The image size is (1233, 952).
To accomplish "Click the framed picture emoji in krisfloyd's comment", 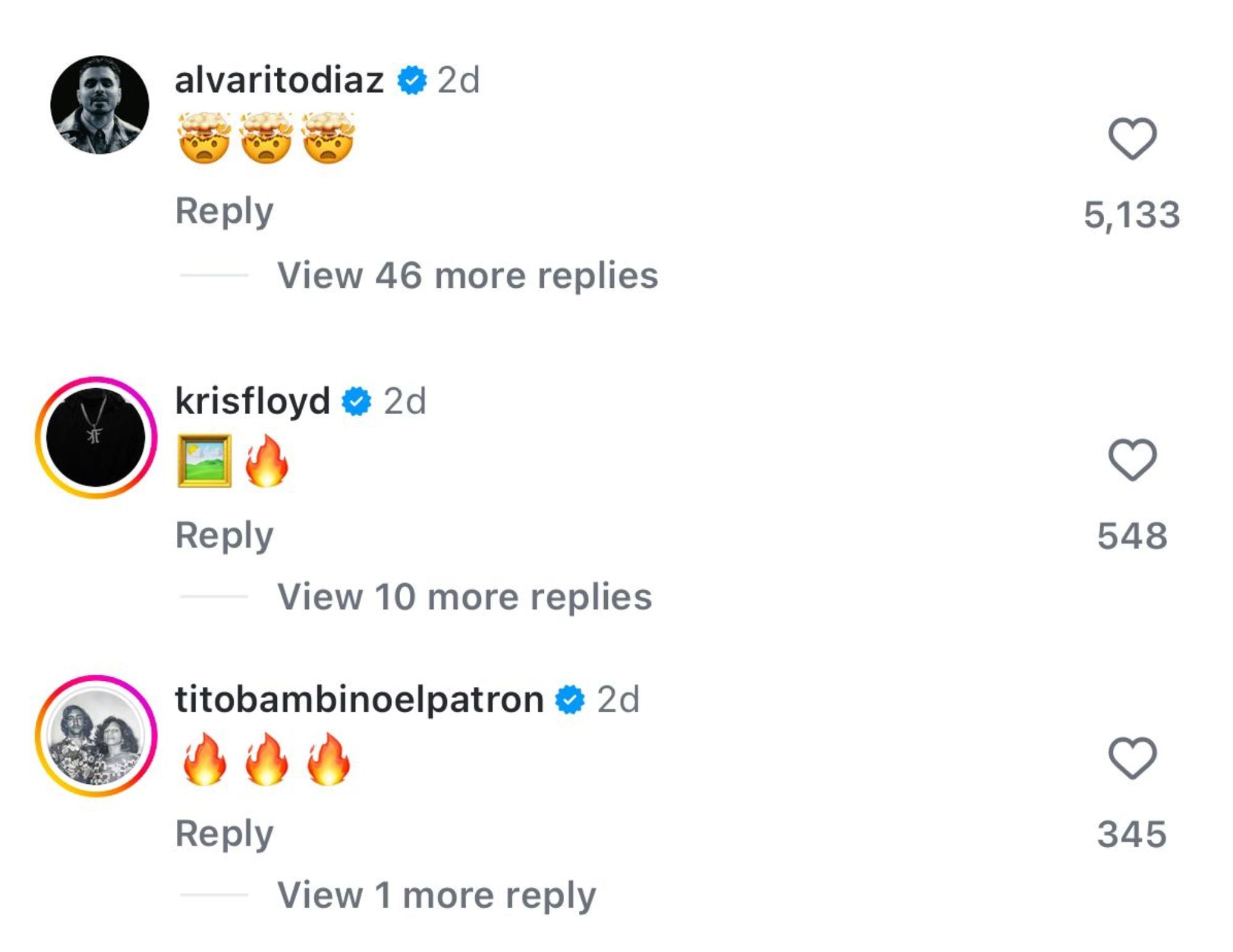I will coord(205,461).
